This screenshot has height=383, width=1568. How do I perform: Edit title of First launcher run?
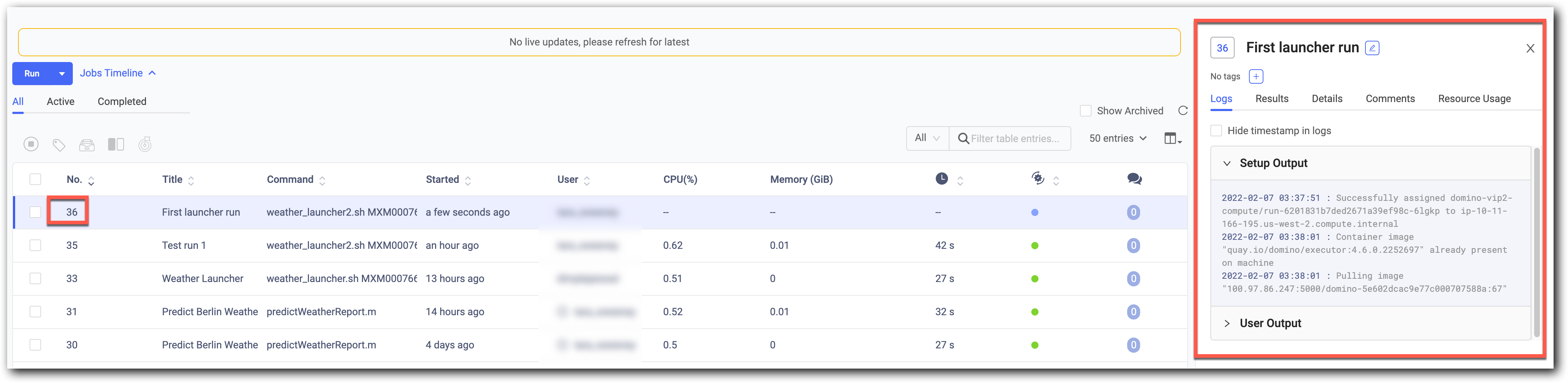1372,48
